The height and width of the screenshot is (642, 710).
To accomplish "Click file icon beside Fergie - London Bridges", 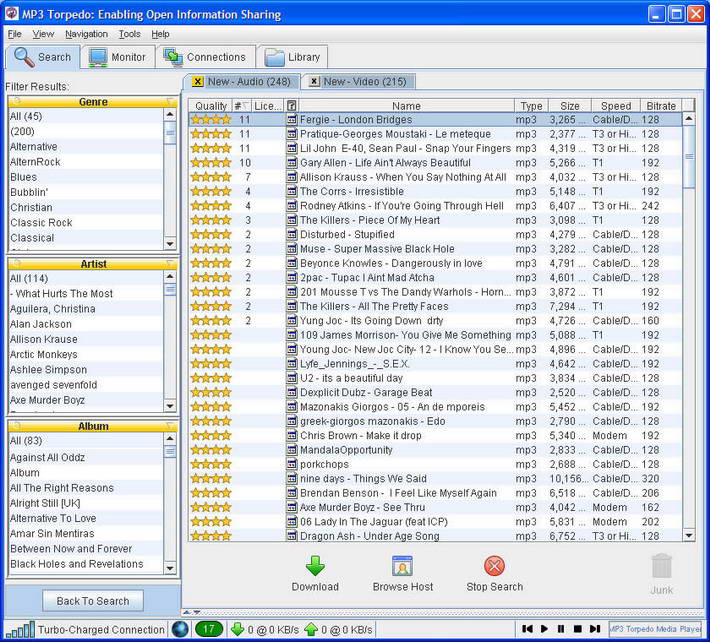I will tap(292, 120).
